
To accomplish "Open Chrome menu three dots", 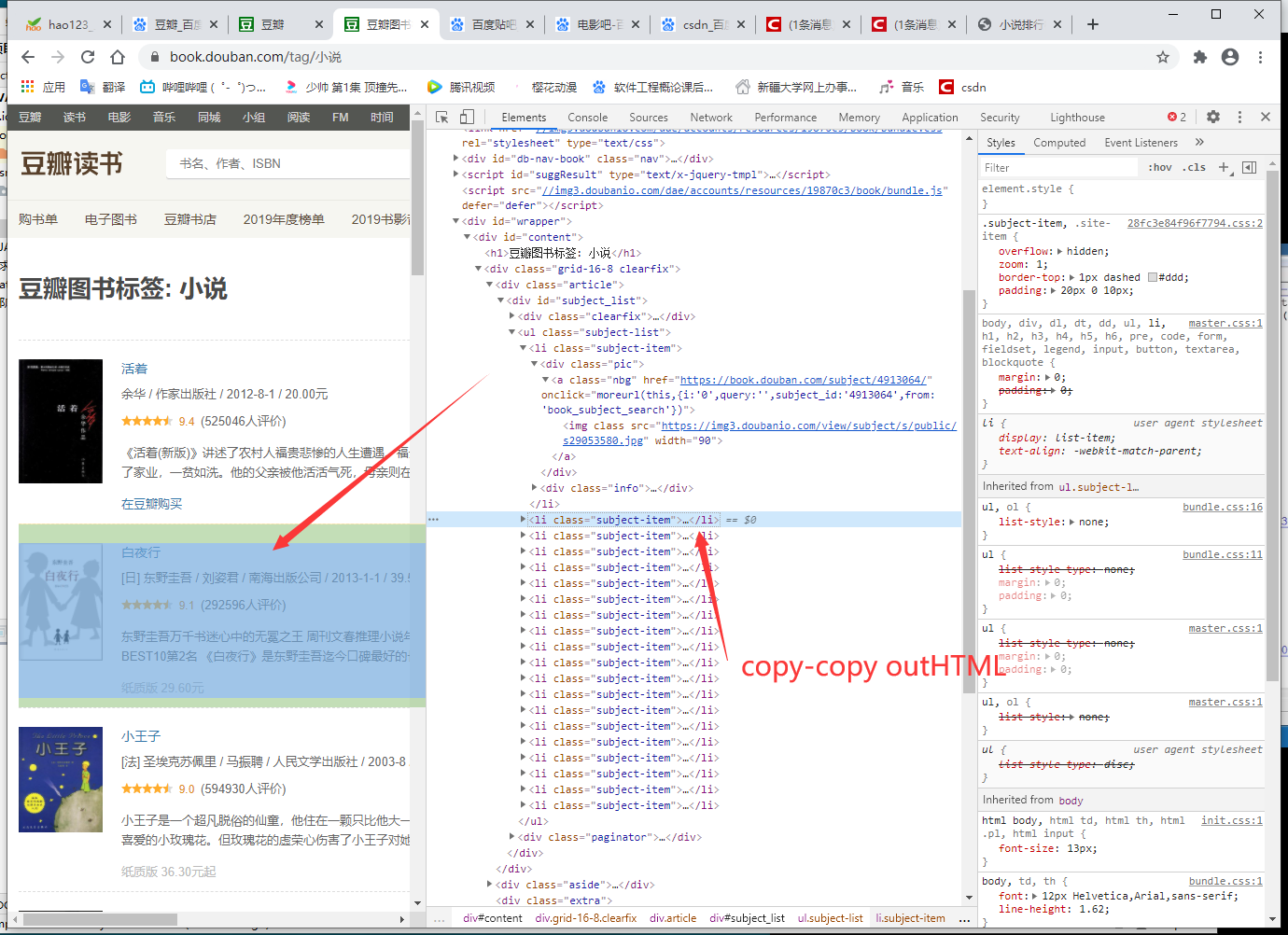I will [1260, 57].
